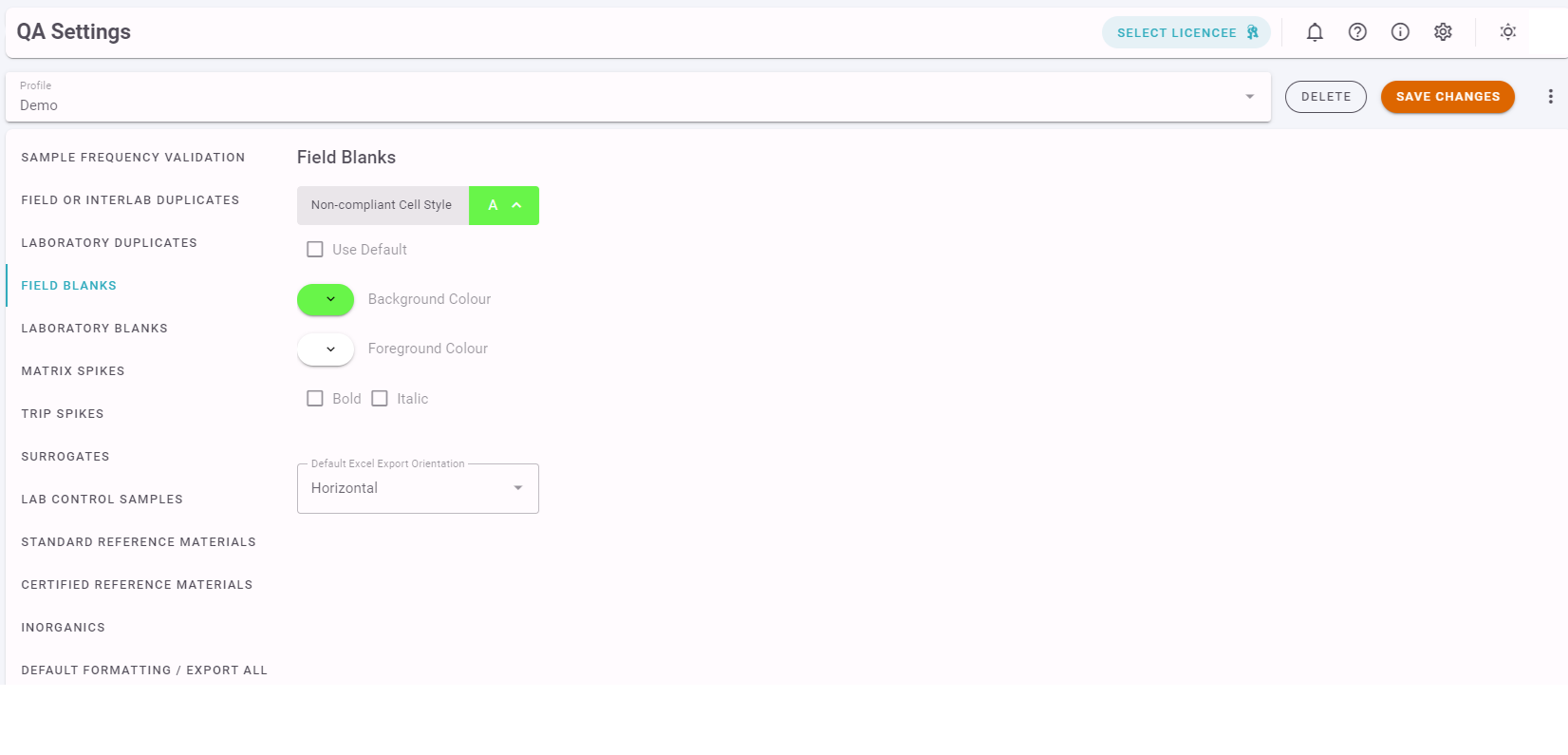Open Lab Control Samples section

102,500
